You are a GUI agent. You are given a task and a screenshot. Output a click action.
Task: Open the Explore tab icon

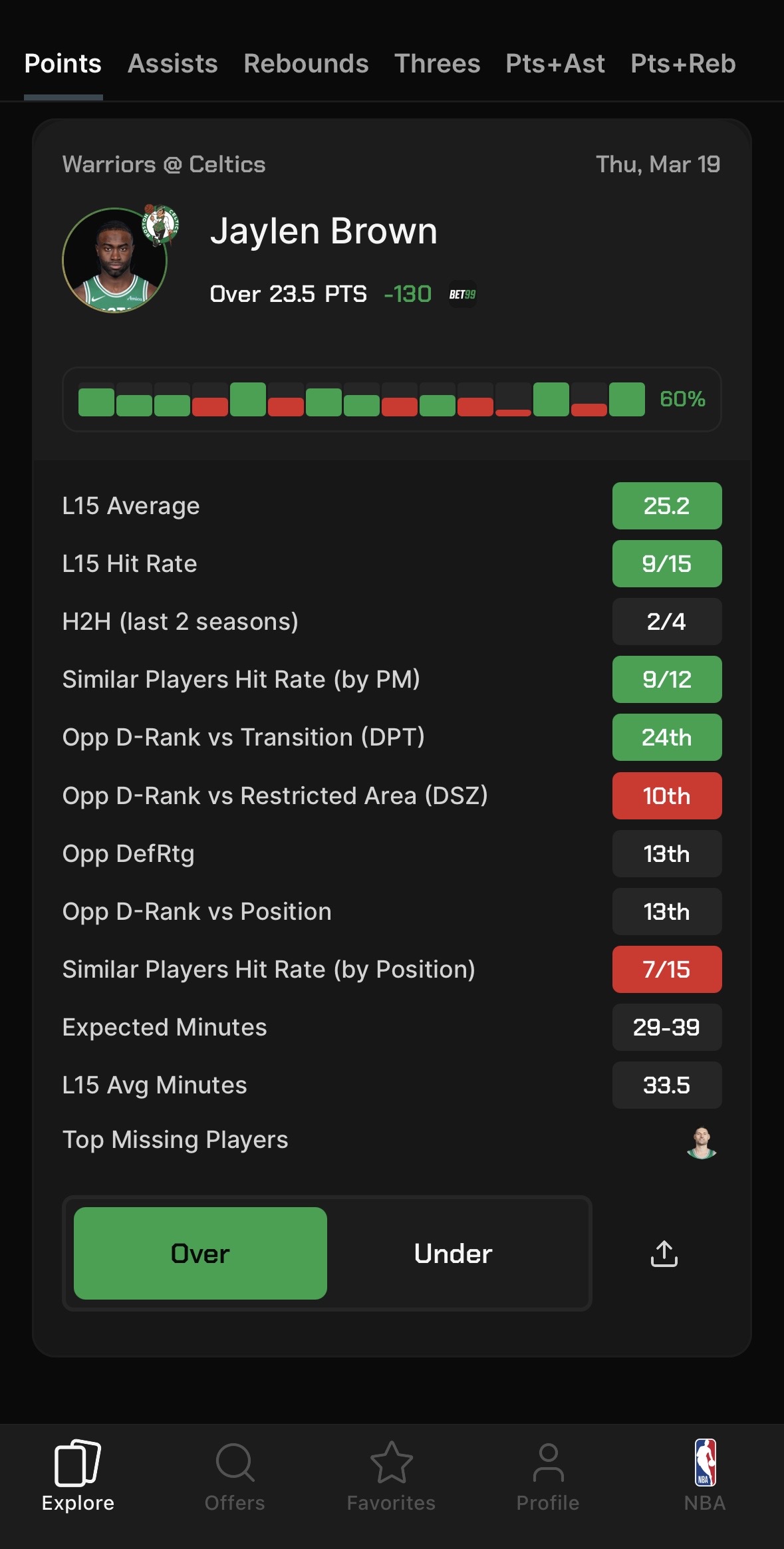[78, 1463]
